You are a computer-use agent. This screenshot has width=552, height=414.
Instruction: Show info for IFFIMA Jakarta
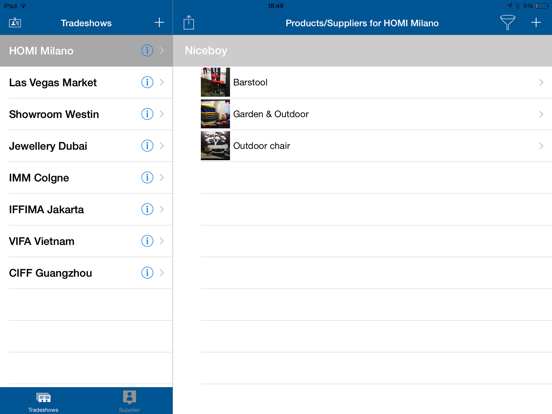[147, 209]
